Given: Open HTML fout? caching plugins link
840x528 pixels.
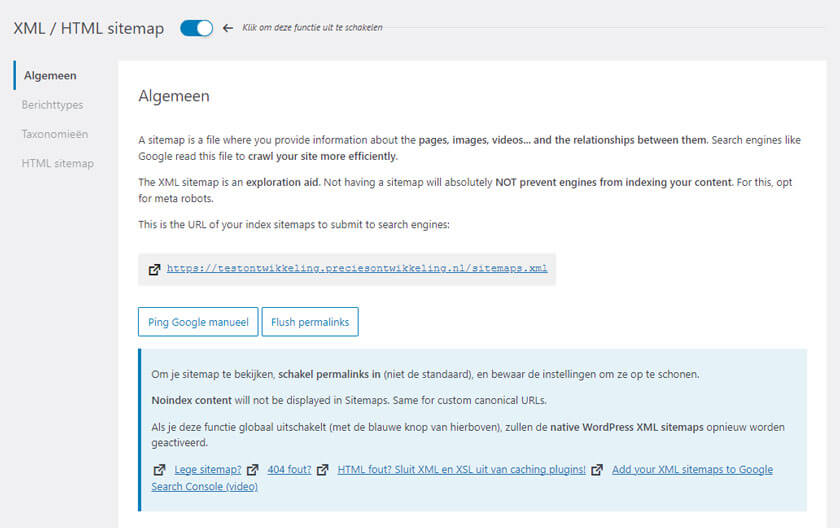Looking at the screenshot, I should [x=461, y=470].
